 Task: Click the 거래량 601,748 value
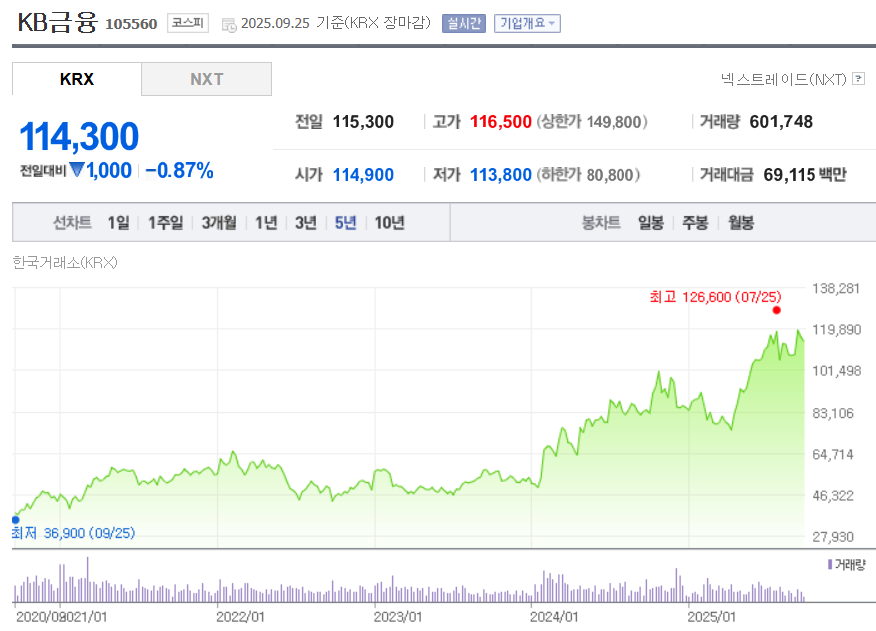(781, 122)
